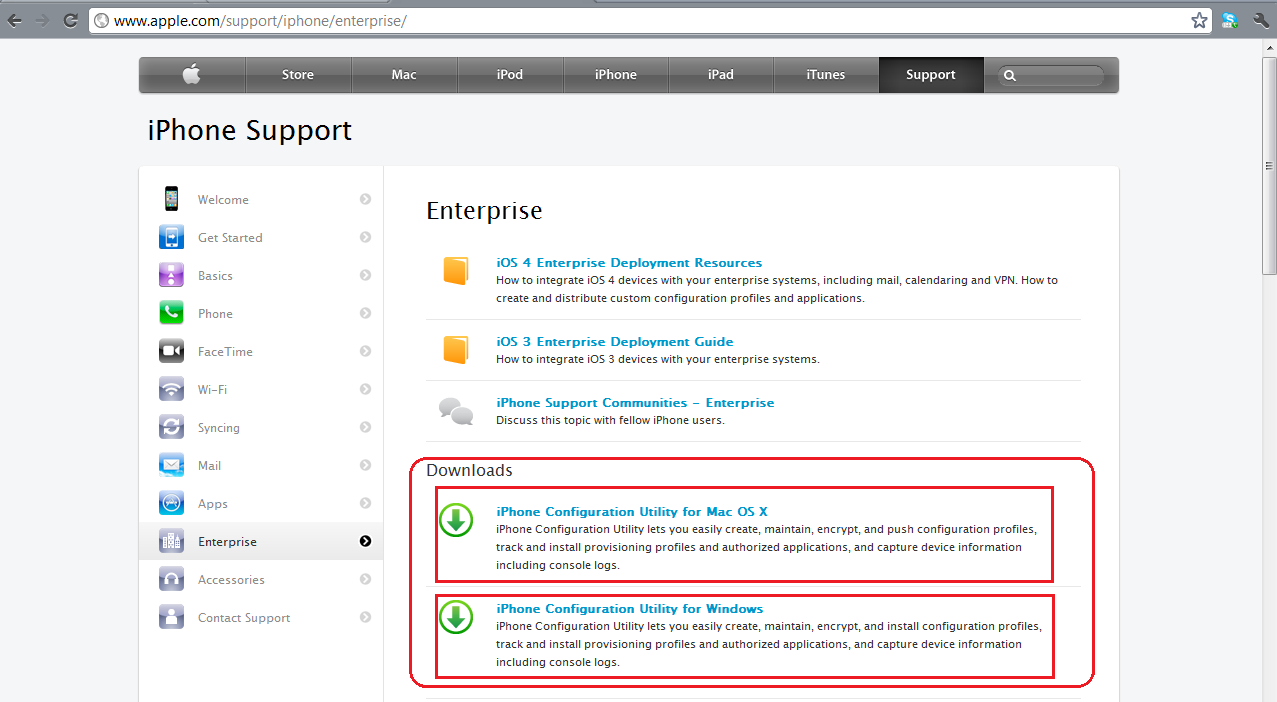This screenshot has height=702, width=1277.
Task: Click the iPhone Support page heading
Action: pos(250,131)
